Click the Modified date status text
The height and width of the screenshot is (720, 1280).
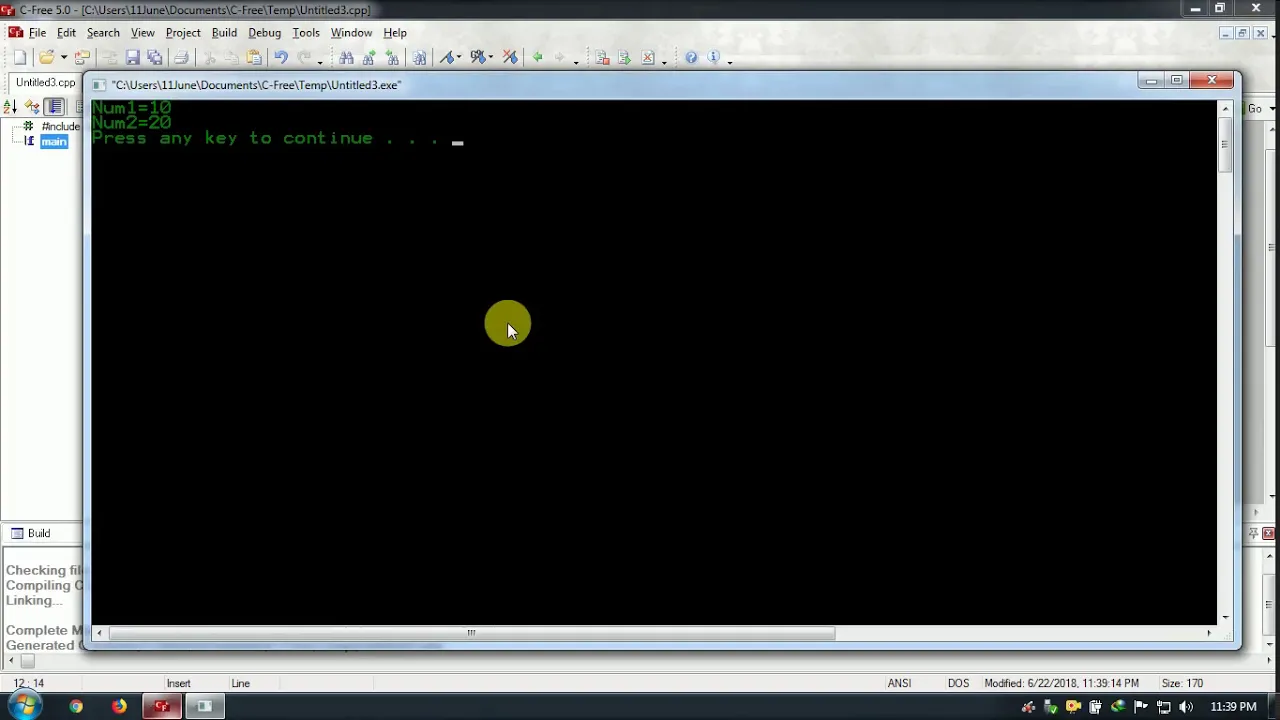click(x=1061, y=684)
